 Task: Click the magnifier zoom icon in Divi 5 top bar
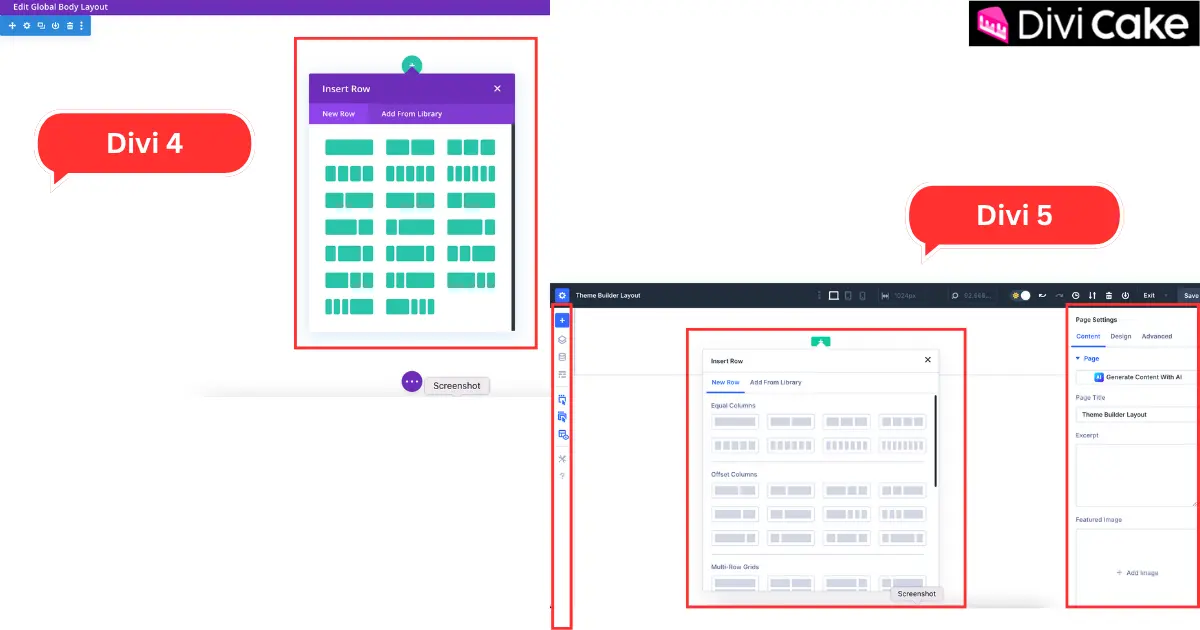pyautogui.click(x=955, y=296)
